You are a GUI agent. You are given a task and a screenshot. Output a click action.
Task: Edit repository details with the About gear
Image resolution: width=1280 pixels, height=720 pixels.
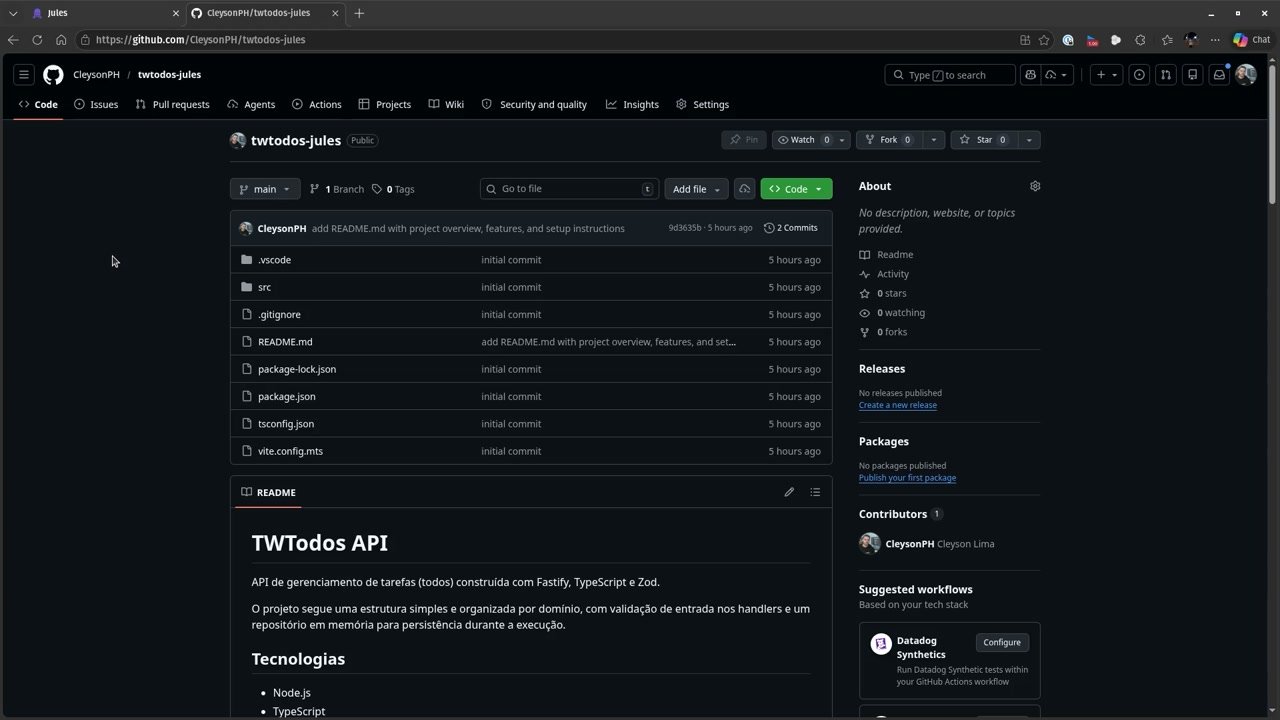1035,186
